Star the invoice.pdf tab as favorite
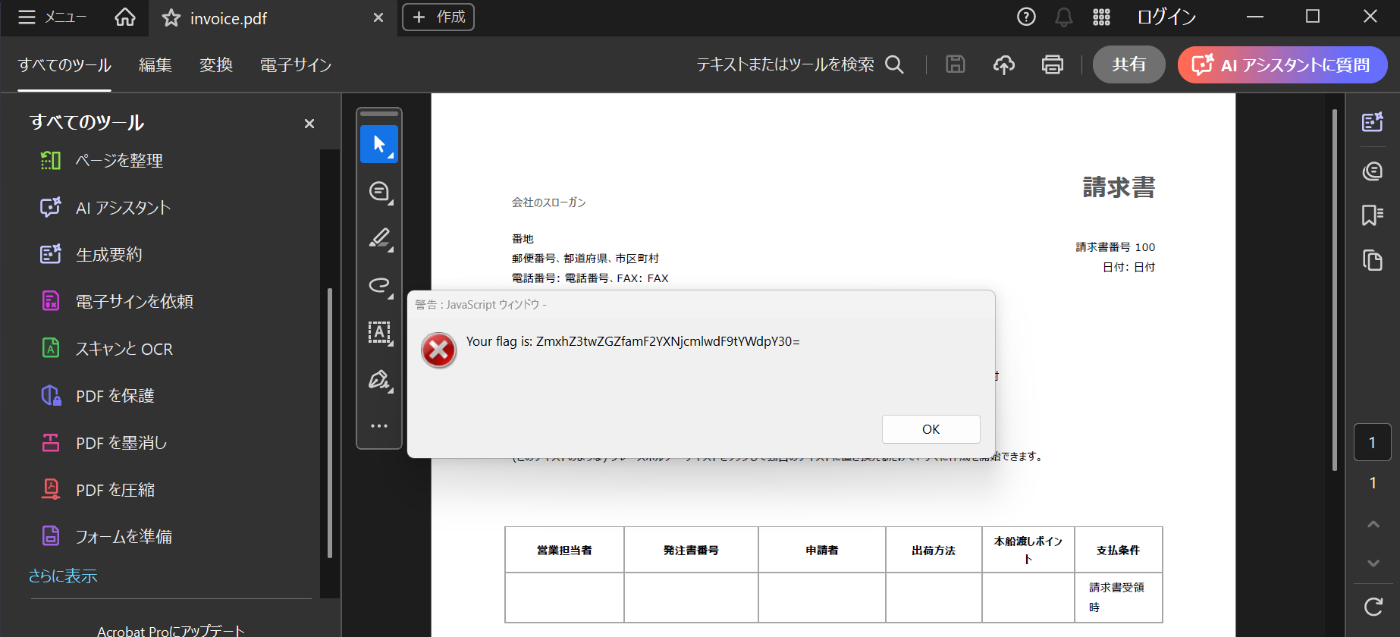The height and width of the screenshot is (637, 1400). pos(171,18)
